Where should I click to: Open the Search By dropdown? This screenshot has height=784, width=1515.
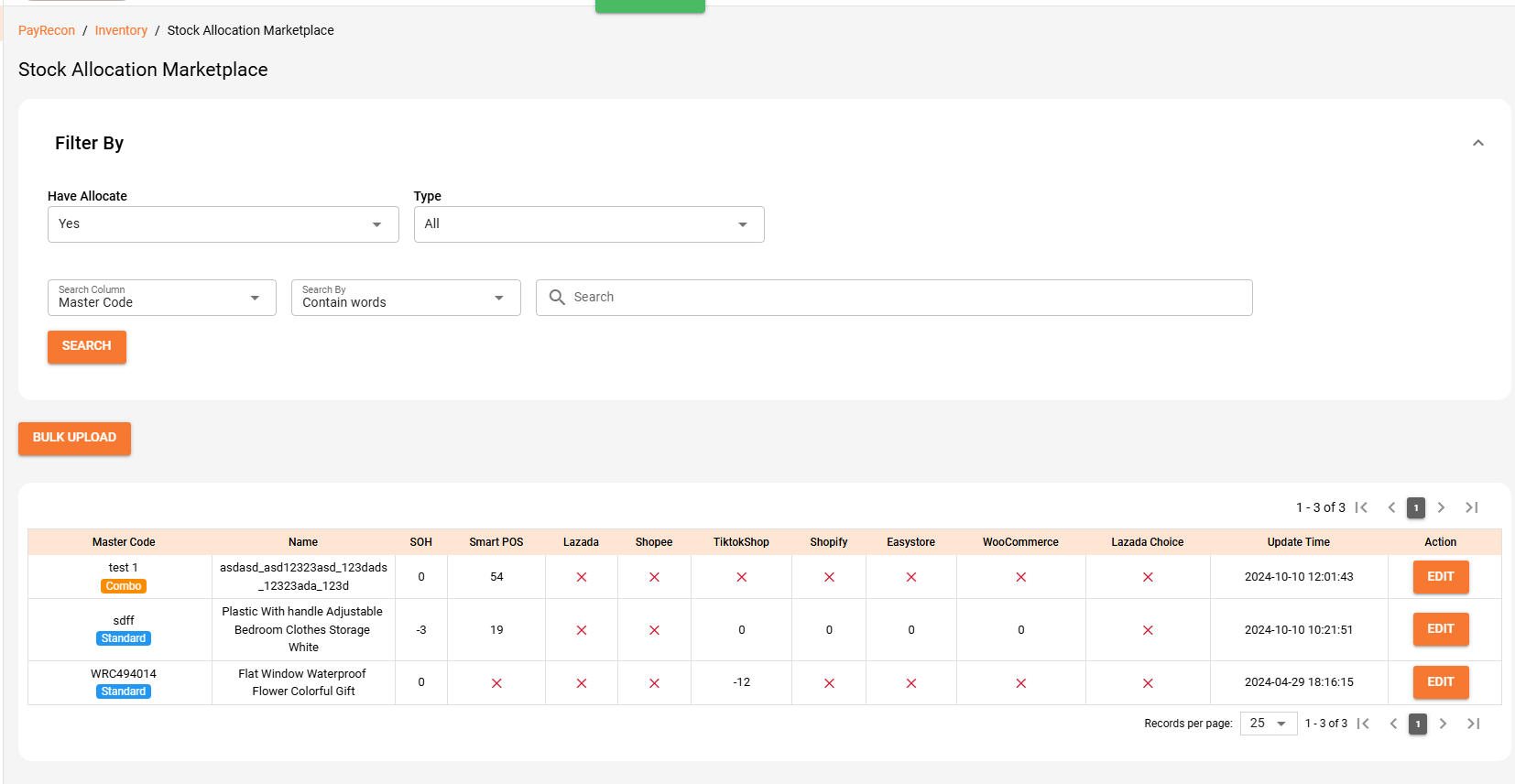(406, 298)
